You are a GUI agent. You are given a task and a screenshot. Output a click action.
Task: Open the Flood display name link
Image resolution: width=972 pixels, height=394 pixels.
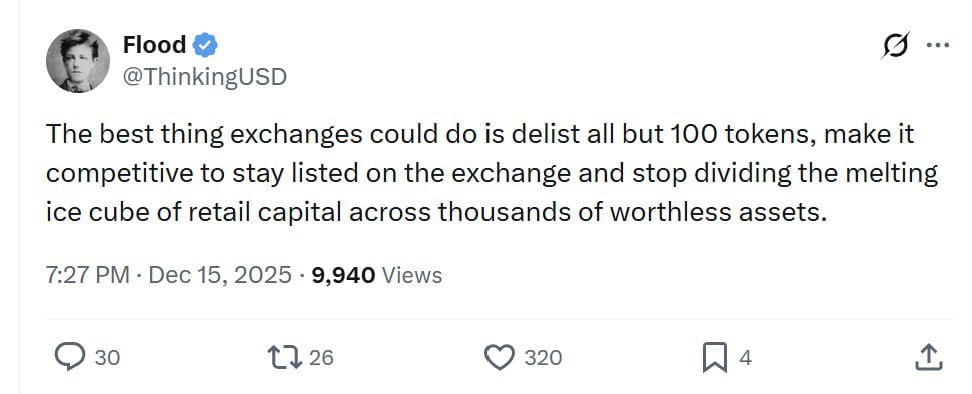click(154, 45)
